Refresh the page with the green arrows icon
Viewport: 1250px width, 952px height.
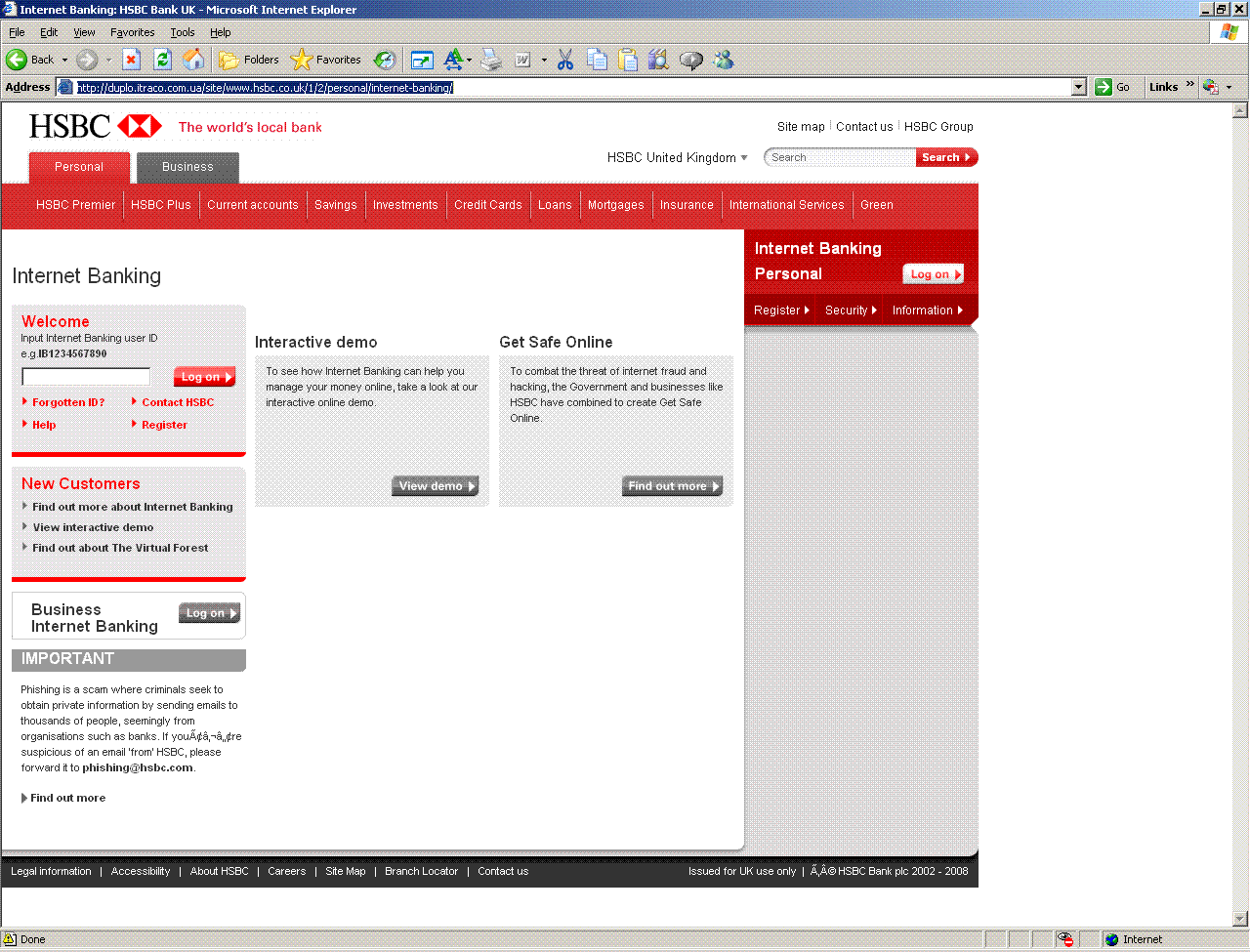pos(163,60)
